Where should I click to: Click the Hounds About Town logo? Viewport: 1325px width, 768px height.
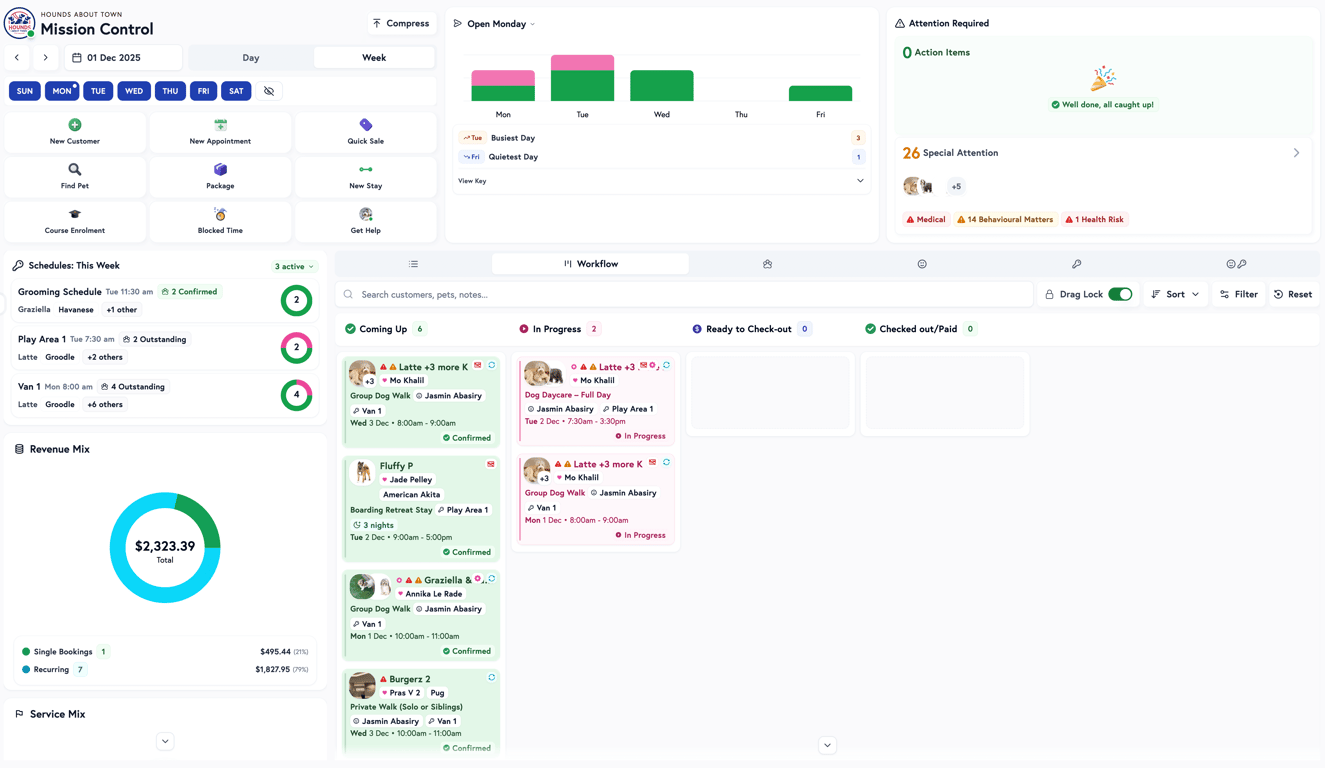point(19,23)
